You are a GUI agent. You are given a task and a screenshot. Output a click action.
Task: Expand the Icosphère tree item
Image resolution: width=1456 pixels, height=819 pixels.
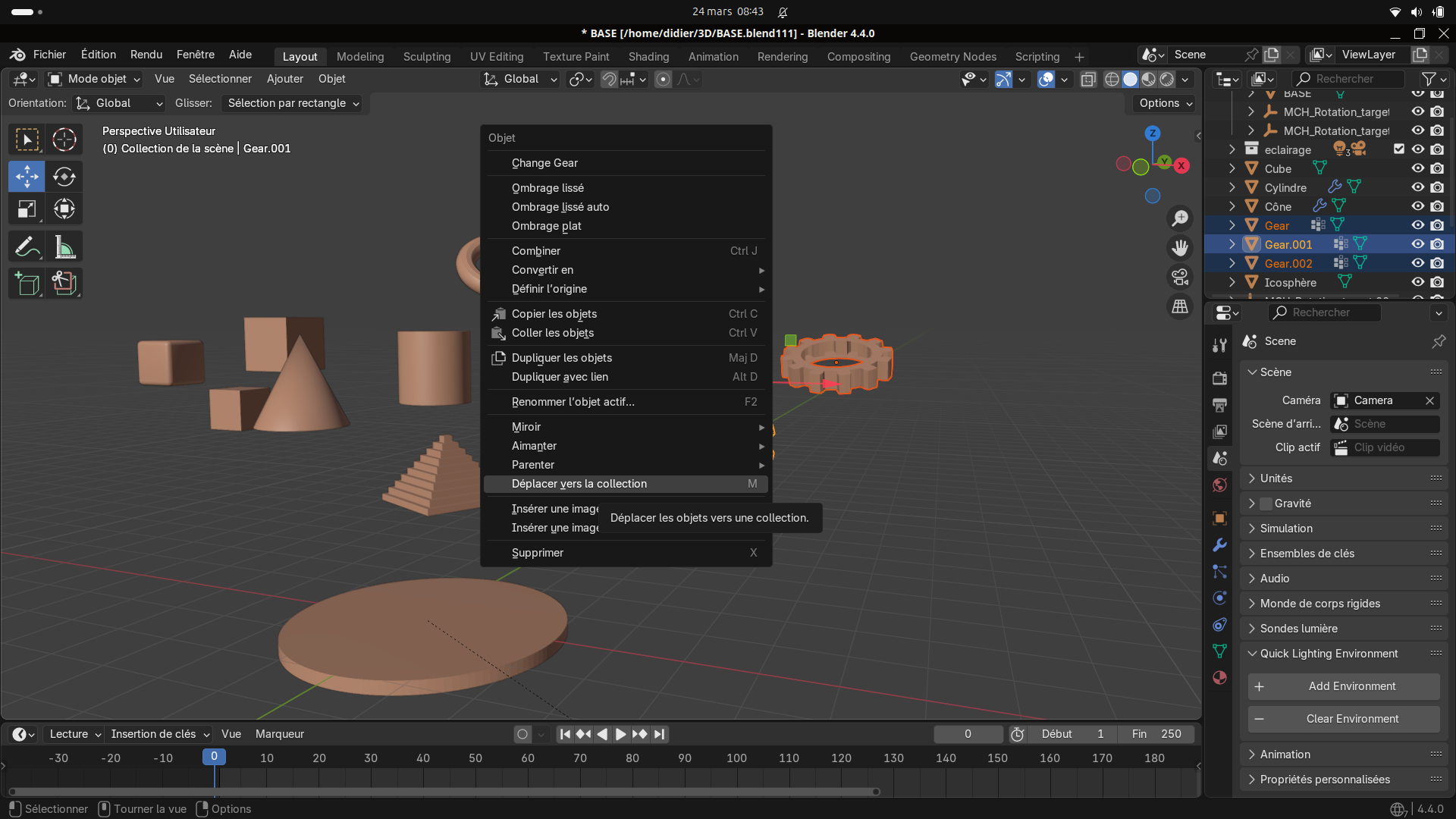[x=1232, y=282]
